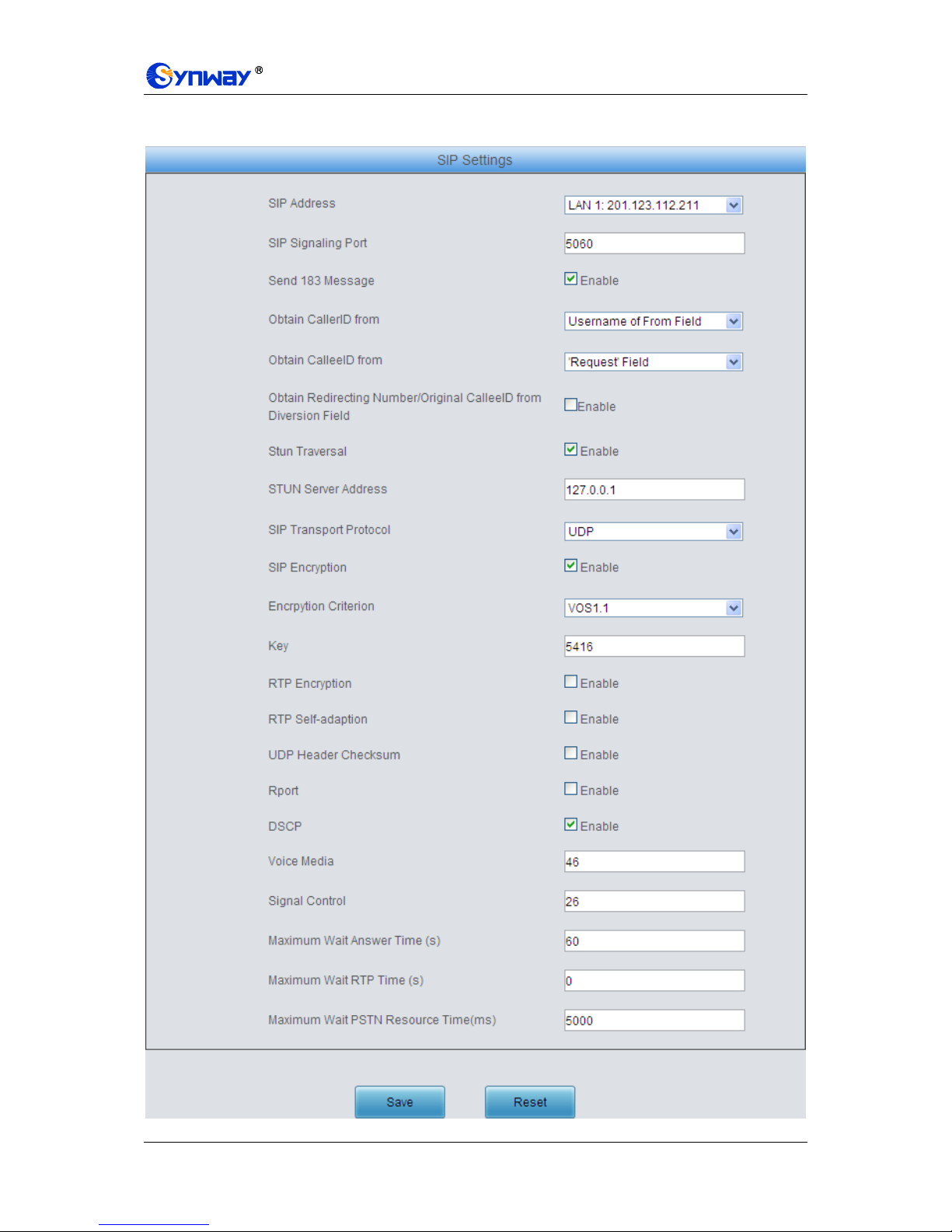This screenshot has width=952, height=1232.
Task: Open the SIP Address dropdown
Action: [x=654, y=205]
